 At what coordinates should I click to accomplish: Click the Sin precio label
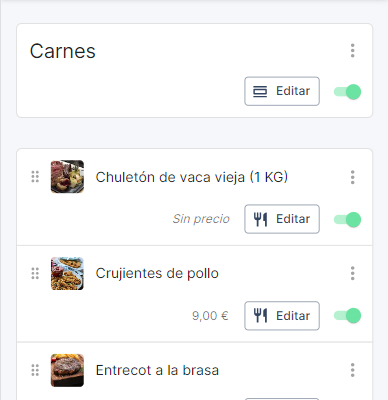click(x=201, y=219)
